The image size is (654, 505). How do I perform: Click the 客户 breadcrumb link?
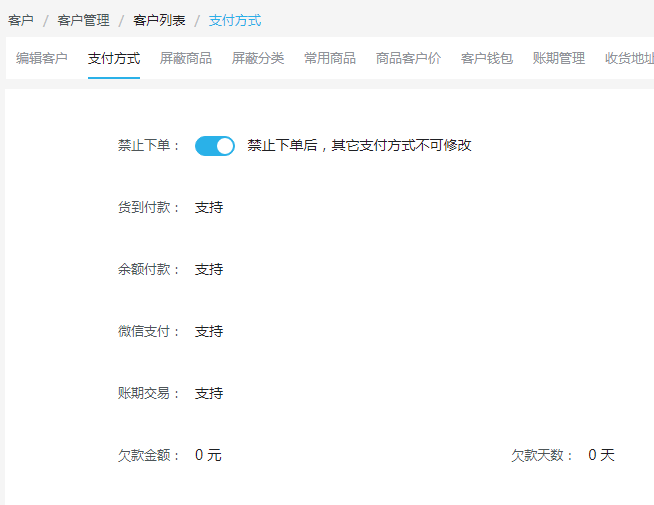point(20,20)
